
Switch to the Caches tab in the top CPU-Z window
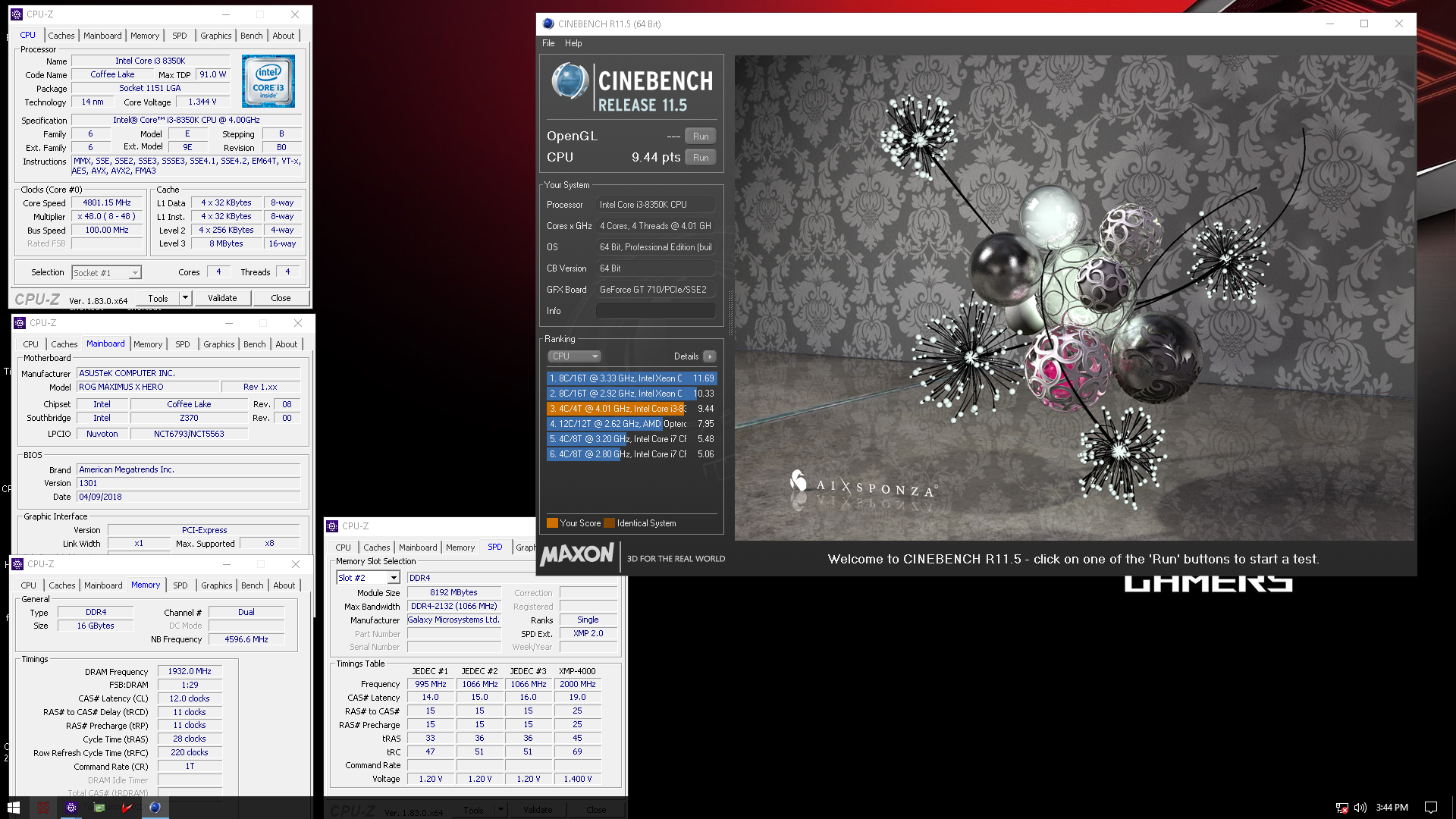click(x=61, y=36)
